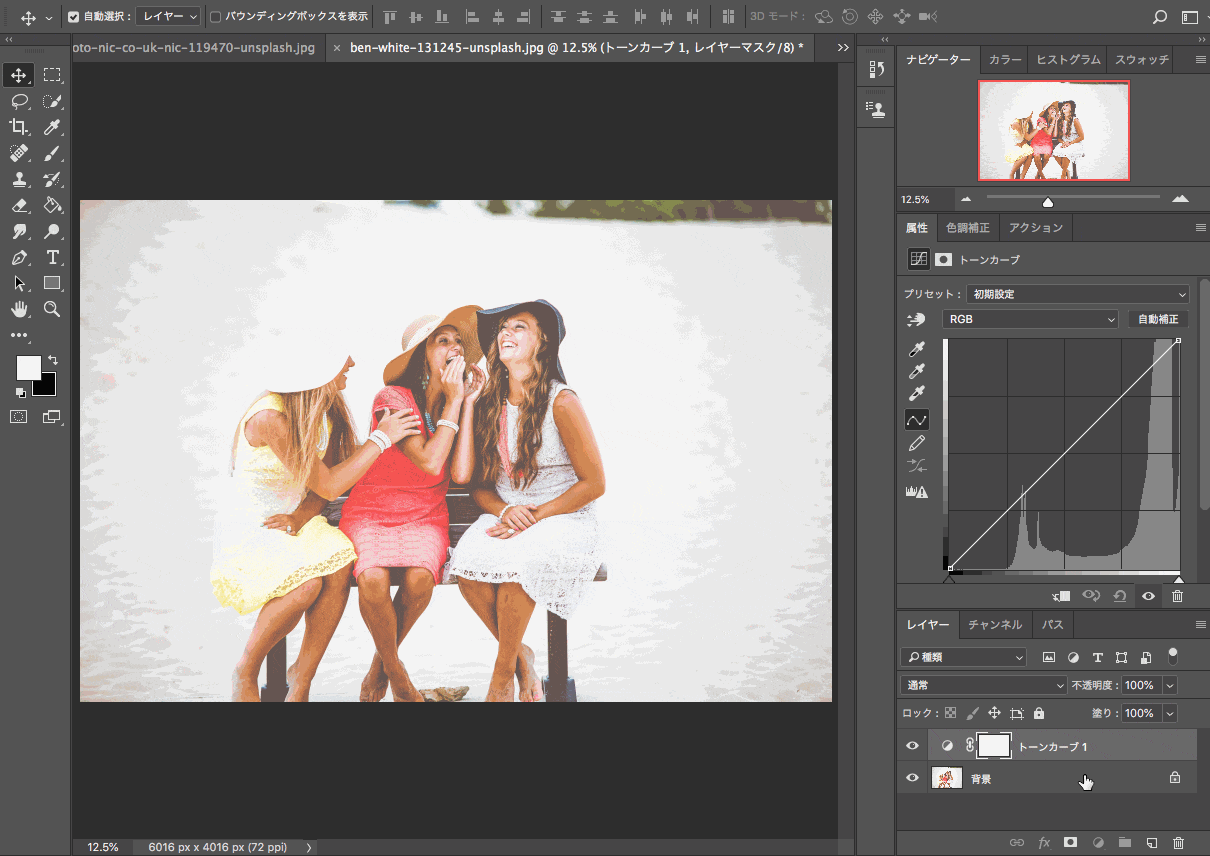Viewport: 1210px width, 856px height.
Task: Toggle lock all for layer
Action: [x=1039, y=713]
